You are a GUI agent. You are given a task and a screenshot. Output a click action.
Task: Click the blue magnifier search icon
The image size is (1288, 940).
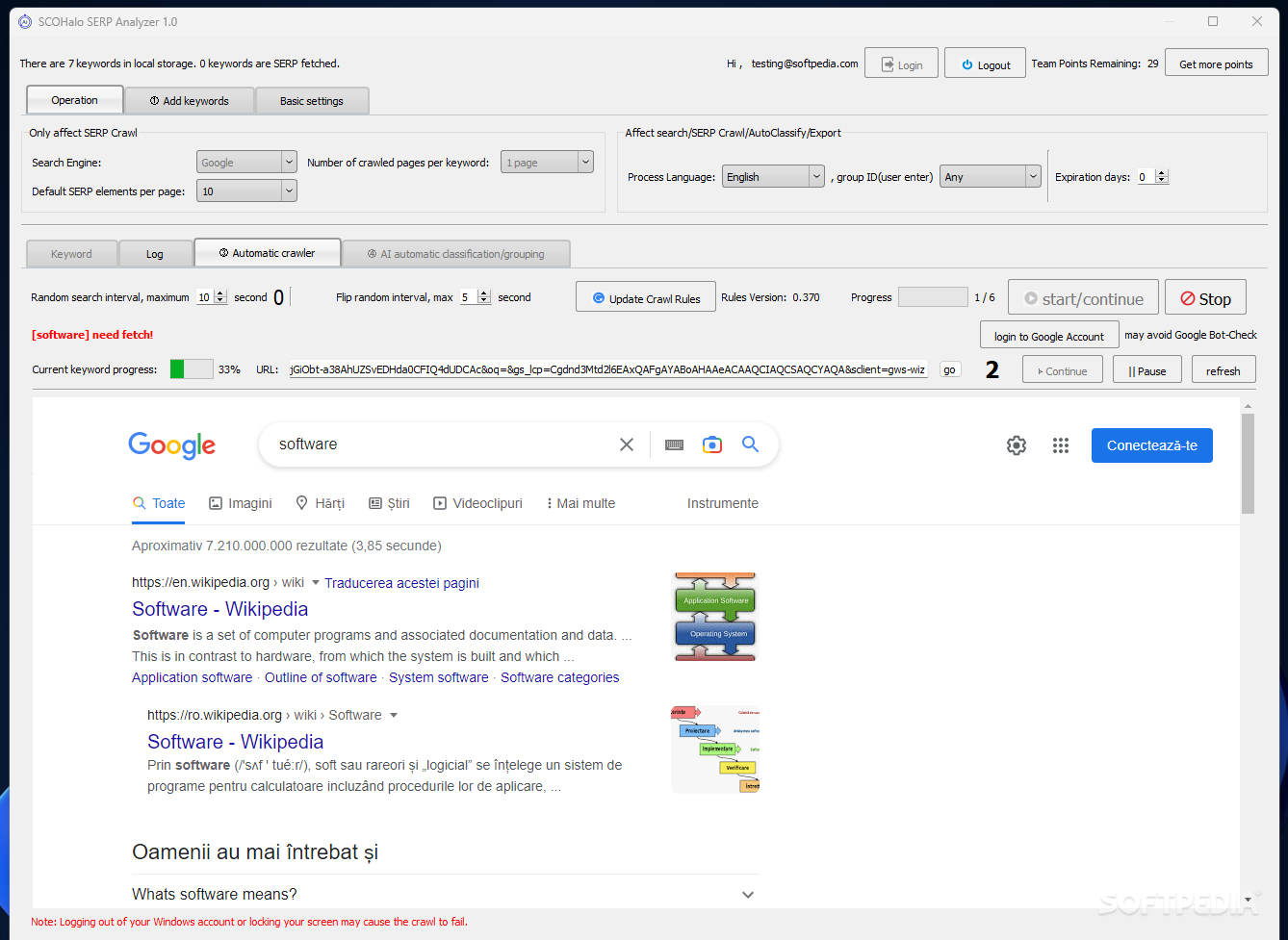(751, 445)
